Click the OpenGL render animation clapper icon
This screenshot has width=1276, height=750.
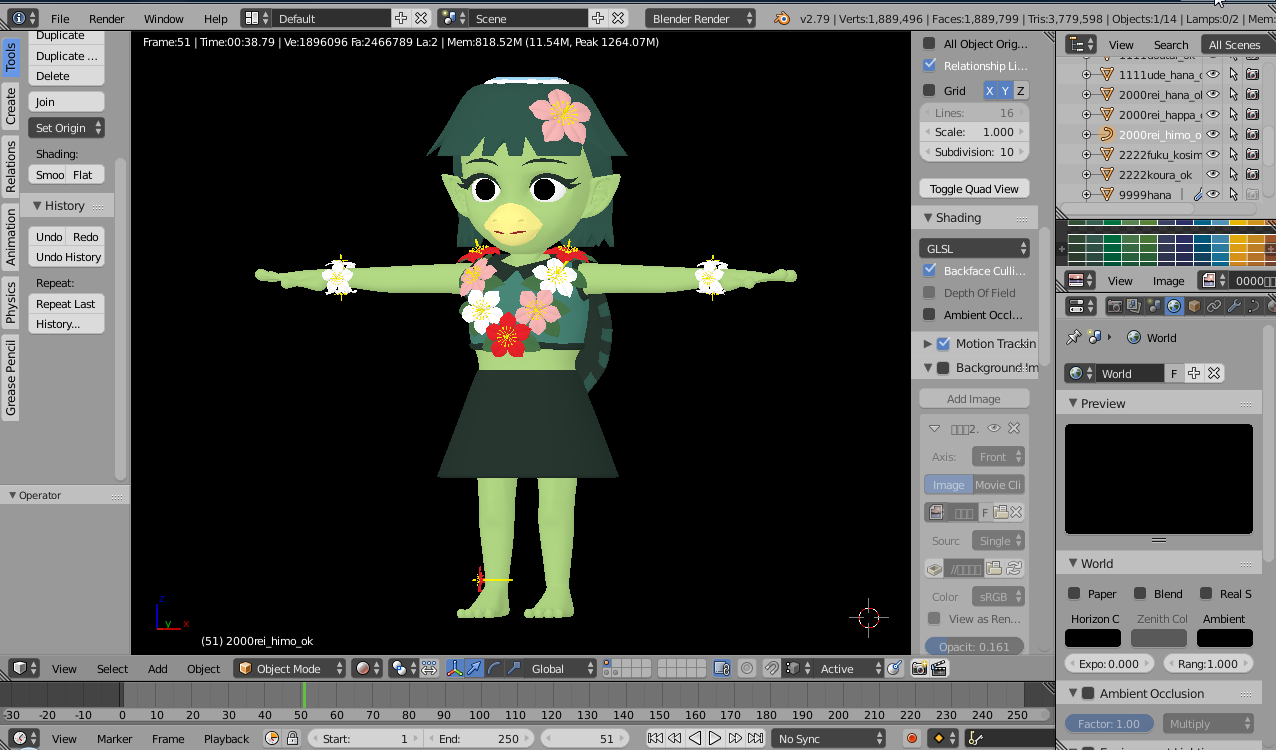click(x=939, y=668)
